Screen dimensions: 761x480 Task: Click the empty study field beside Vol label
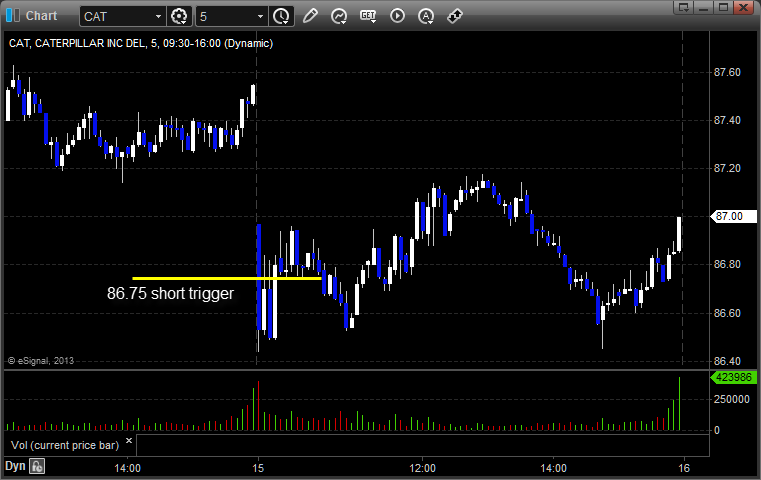click(x=423, y=445)
